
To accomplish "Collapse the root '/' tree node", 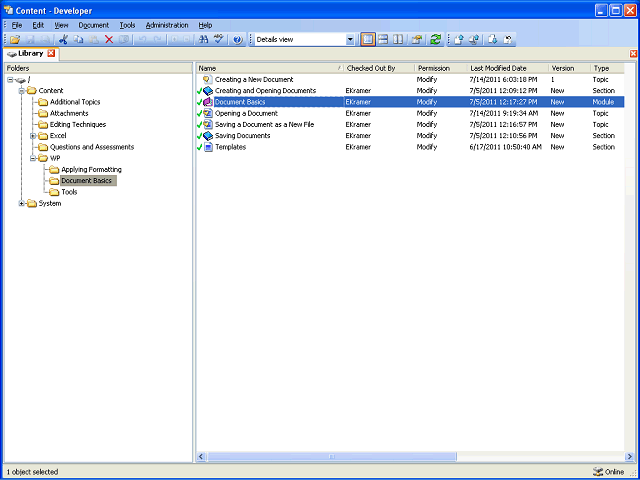I will (x=10, y=80).
